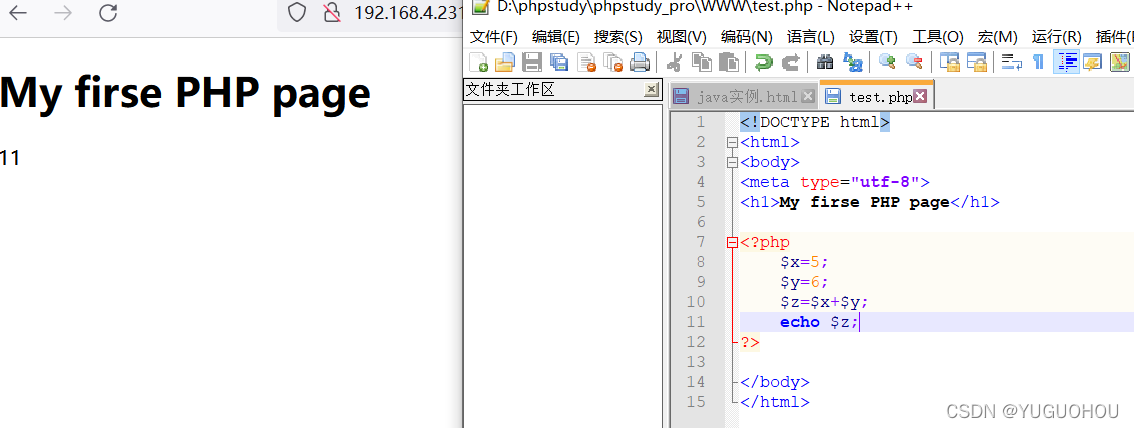This screenshot has width=1134, height=428.
Task: Click the insecure connection padlock icon
Action: (x=332, y=12)
